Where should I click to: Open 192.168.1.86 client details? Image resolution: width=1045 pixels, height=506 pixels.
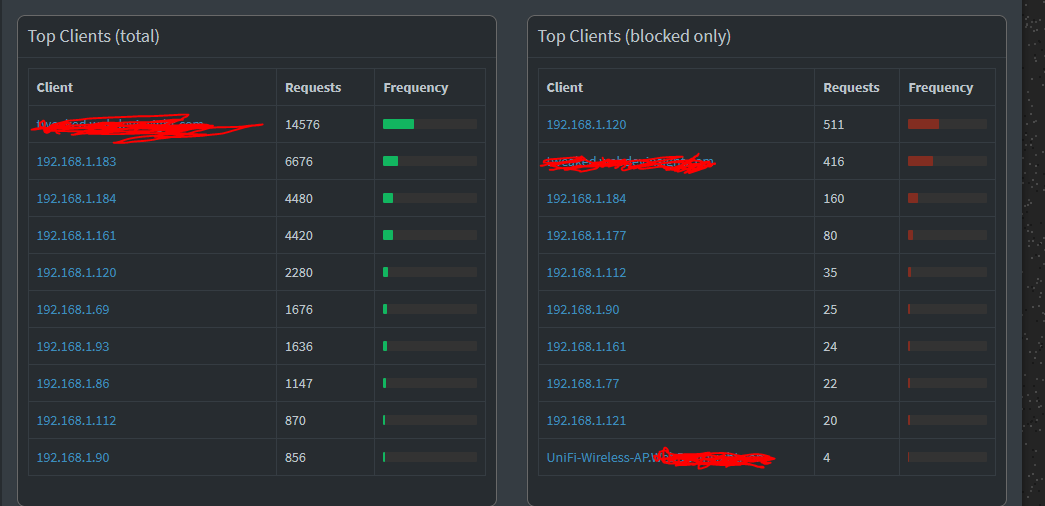tap(72, 383)
